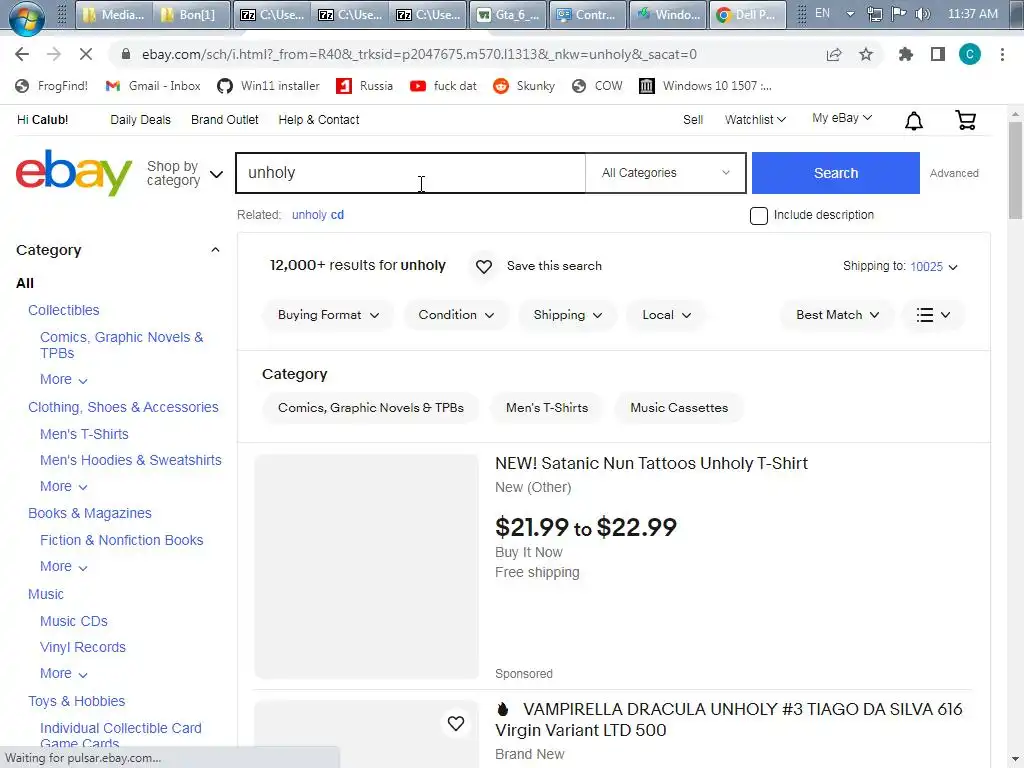Open Help & Contact
Viewport: 1024px width, 768px height.
point(319,120)
